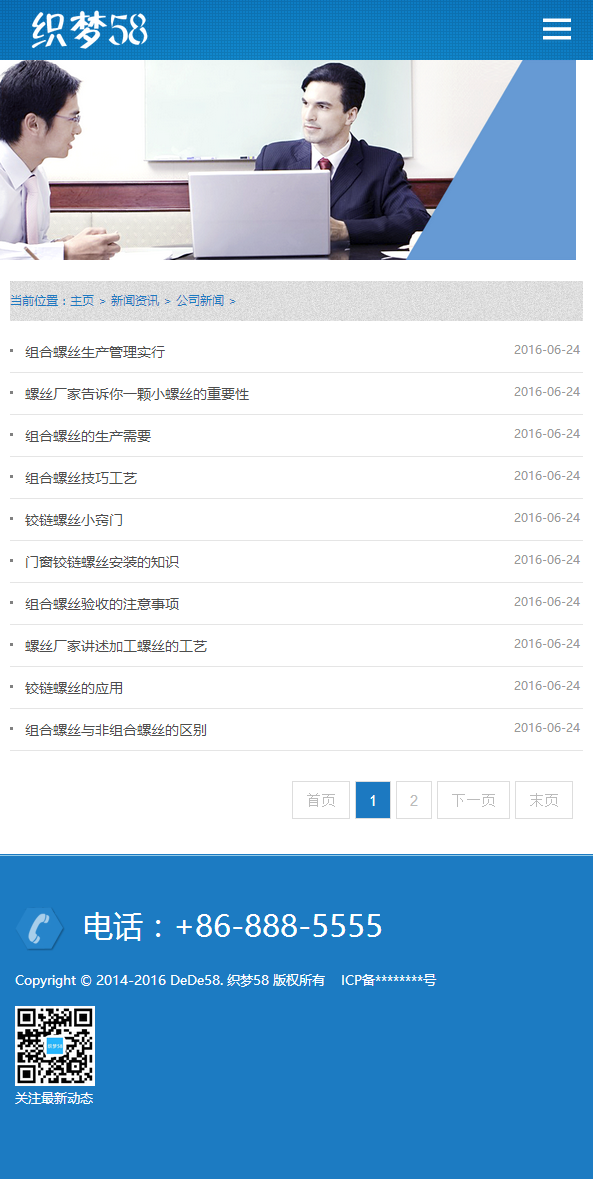Open article 铰链螺丝小窍门
Image resolution: width=593 pixels, height=1179 pixels.
[x=74, y=520]
